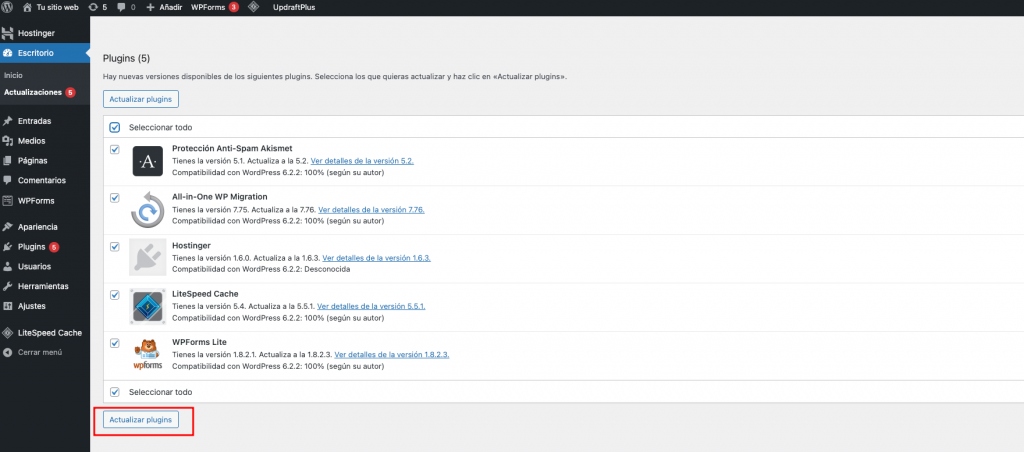
Task: Click the Entradas pin icon
Action: [x=8, y=121]
